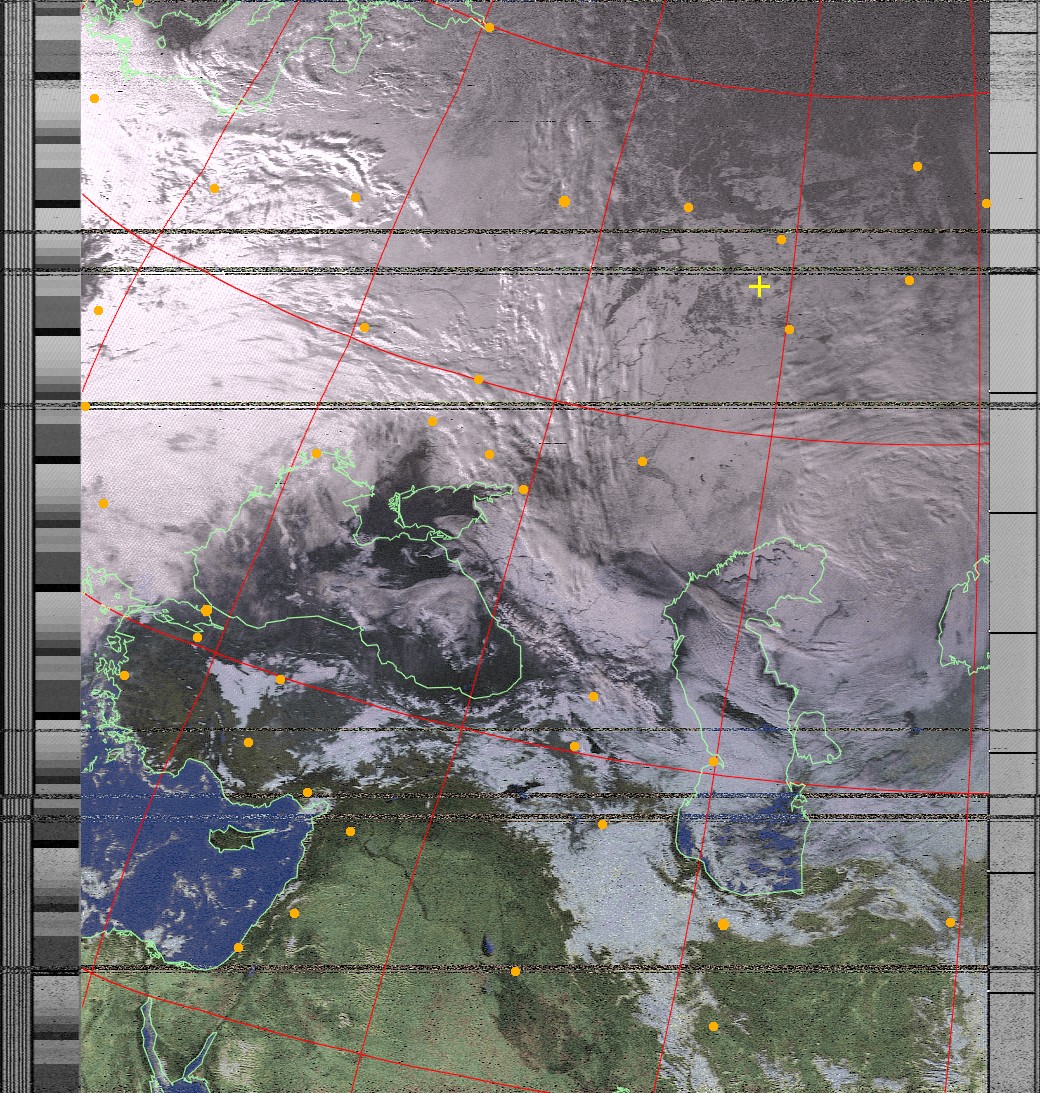Select the orange dot on the top edge red gridline
The image size is (1040, 1093).
(489, 27)
